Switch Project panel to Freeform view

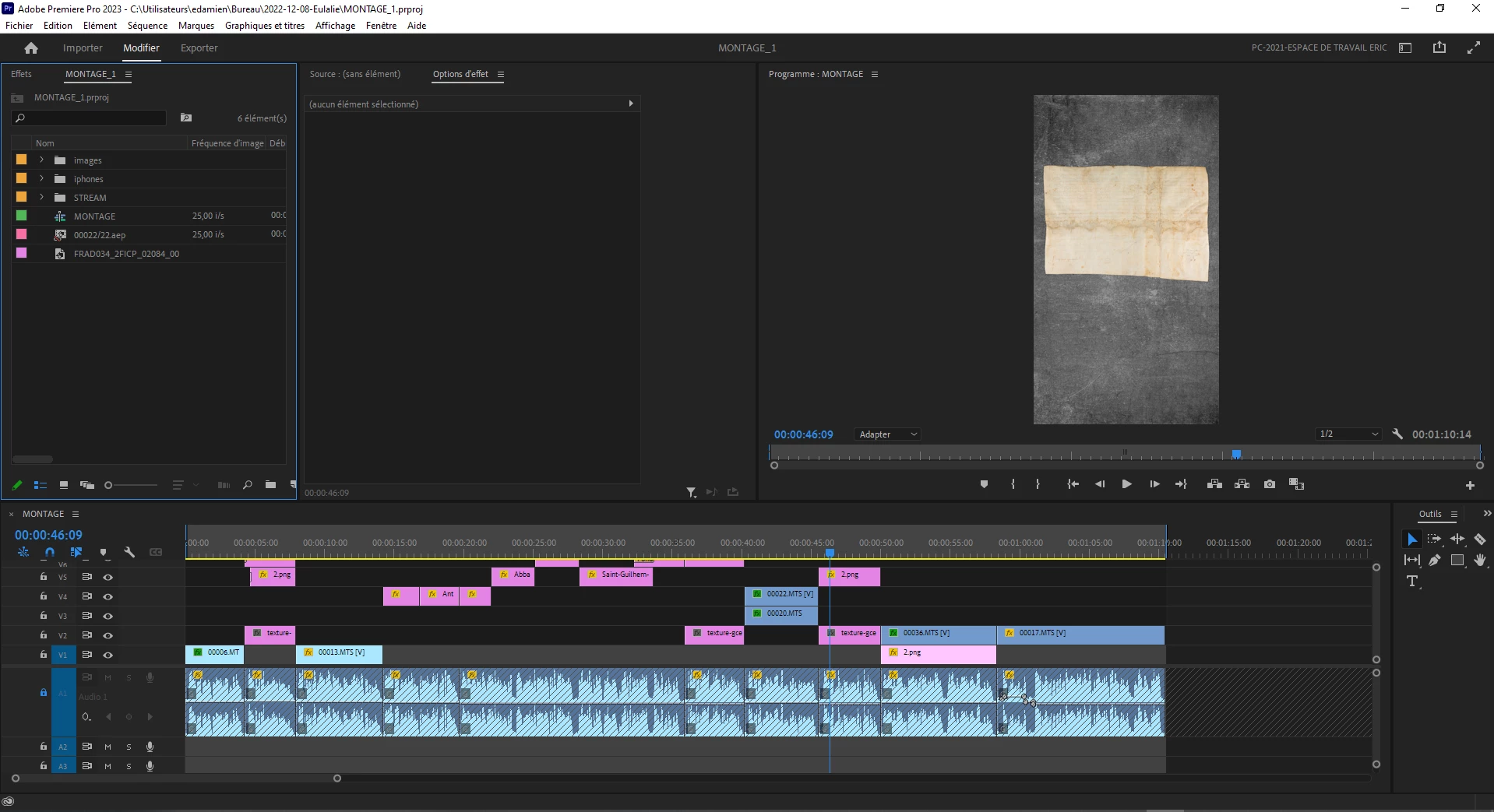[x=87, y=485]
